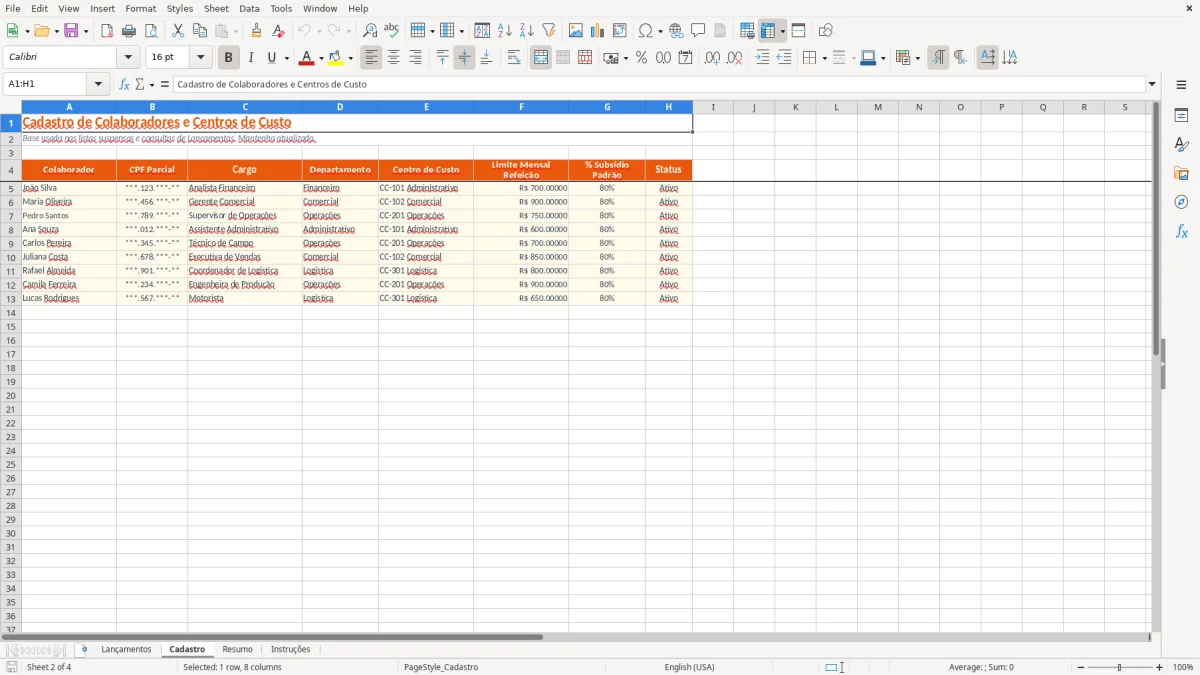Toggle Align Left for cells
The image size is (1200, 675).
(371, 58)
